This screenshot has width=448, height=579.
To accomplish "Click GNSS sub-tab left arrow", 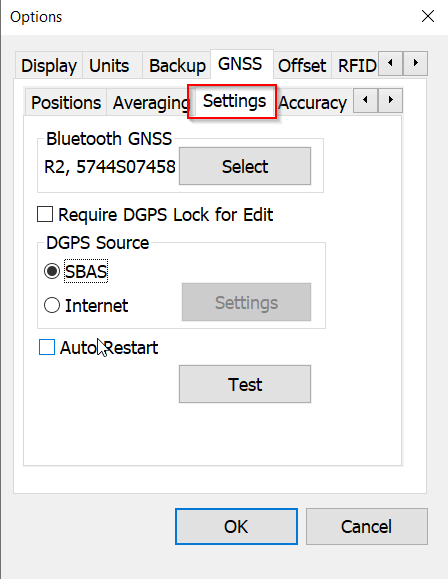I will [x=366, y=100].
